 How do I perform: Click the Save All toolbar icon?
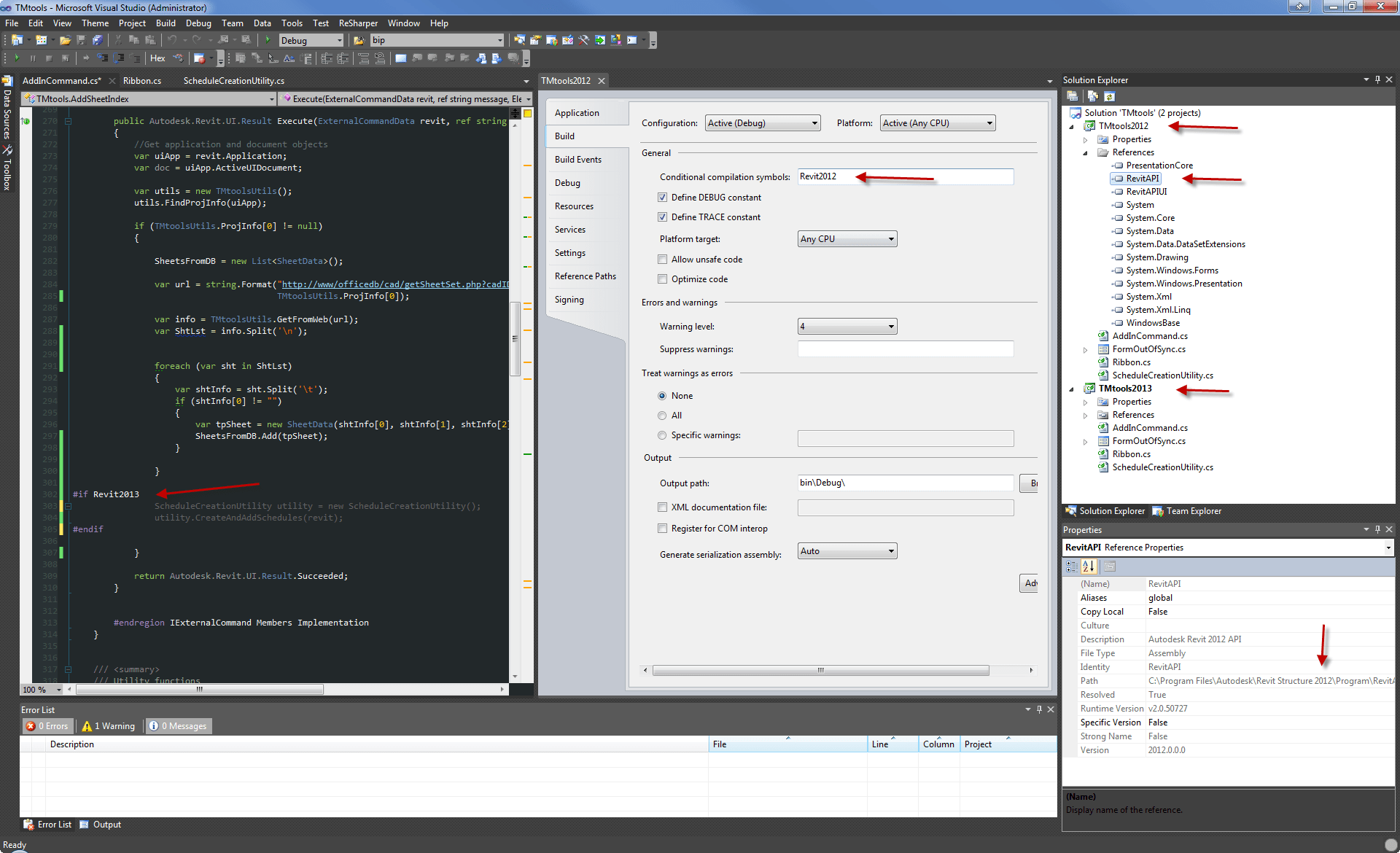[x=96, y=40]
